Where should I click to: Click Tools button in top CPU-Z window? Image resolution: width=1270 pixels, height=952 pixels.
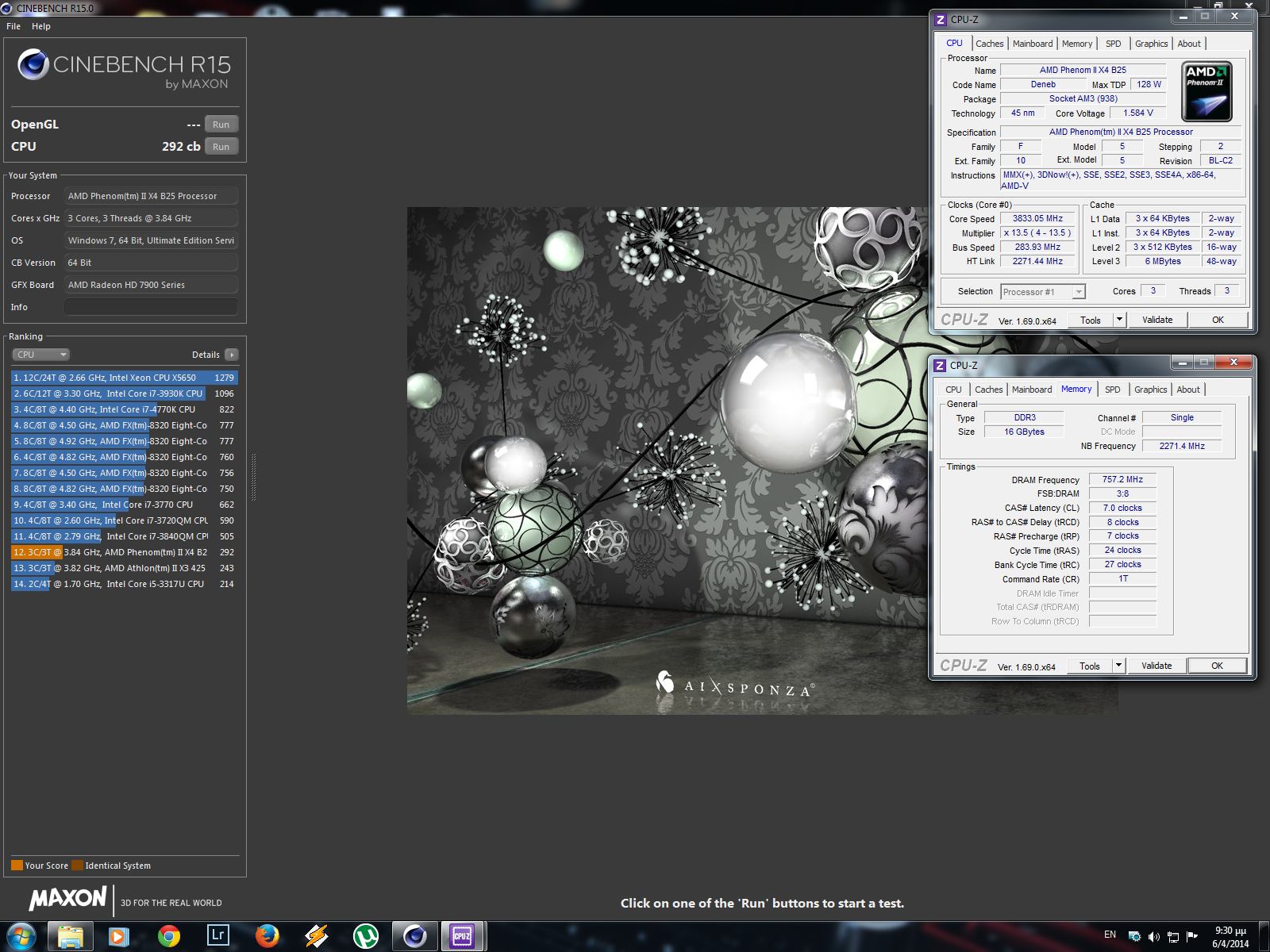tap(1091, 320)
